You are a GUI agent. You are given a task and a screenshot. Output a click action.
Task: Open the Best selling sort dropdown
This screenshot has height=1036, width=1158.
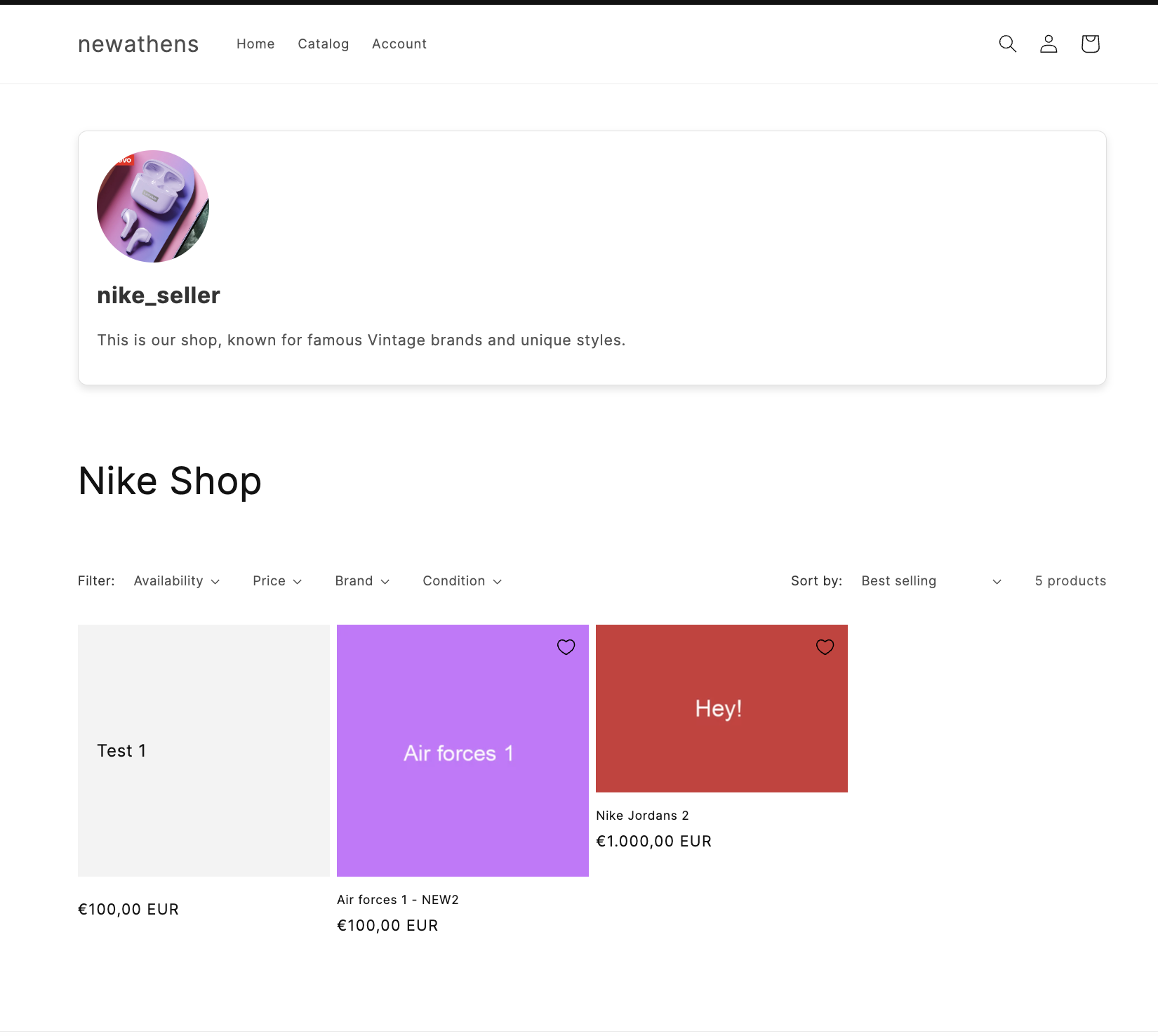click(x=930, y=580)
